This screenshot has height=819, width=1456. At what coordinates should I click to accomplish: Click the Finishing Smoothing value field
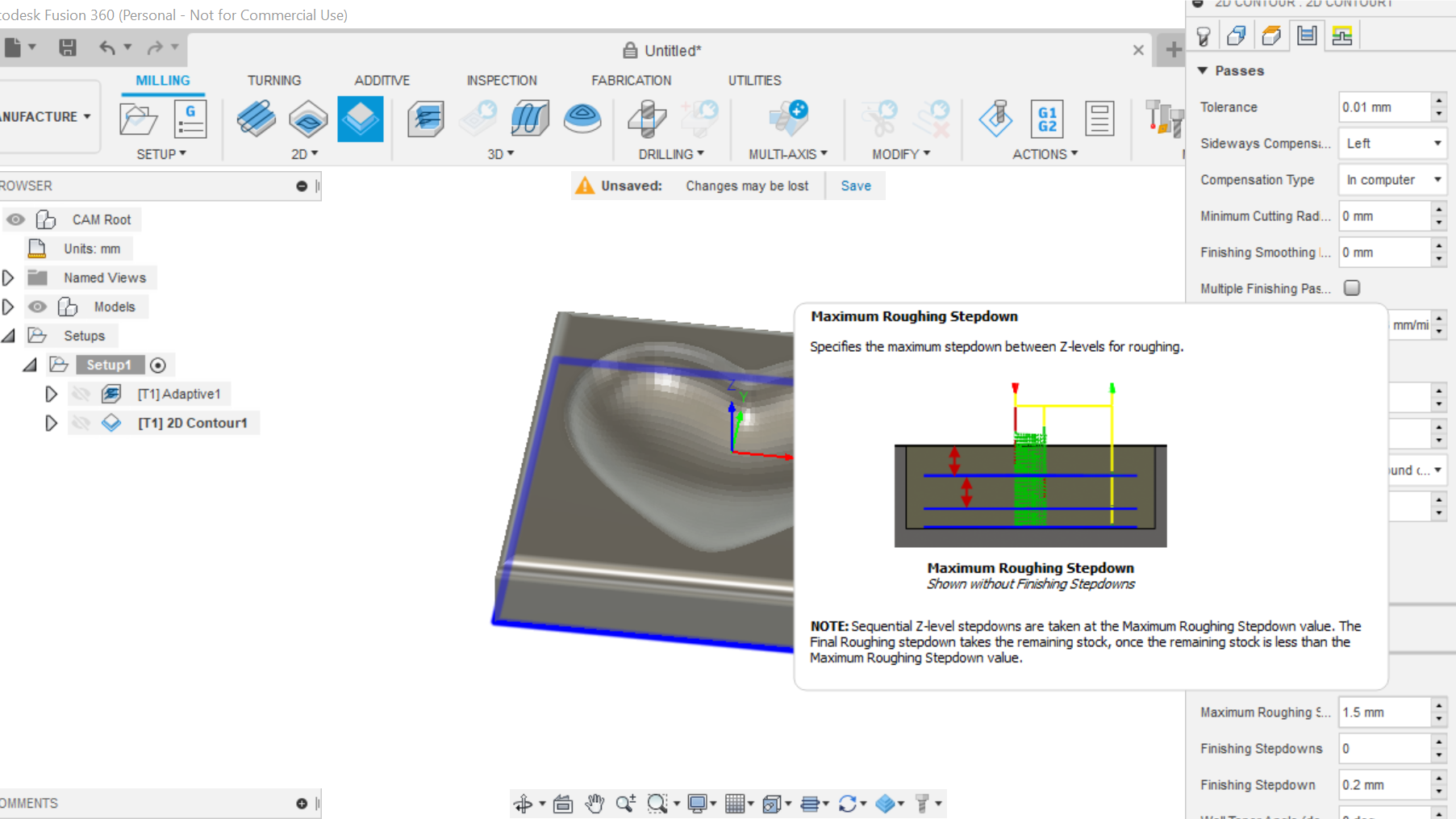coord(1384,253)
